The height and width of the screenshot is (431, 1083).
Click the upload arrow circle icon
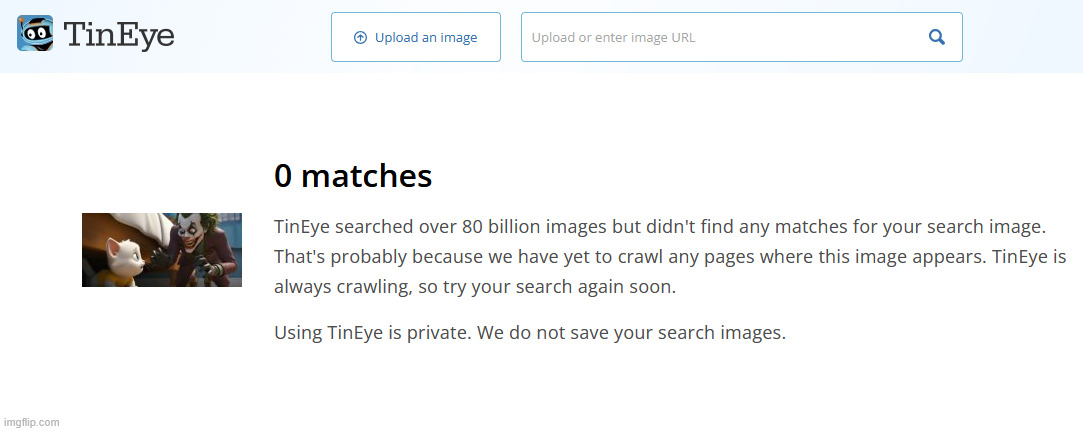360,38
